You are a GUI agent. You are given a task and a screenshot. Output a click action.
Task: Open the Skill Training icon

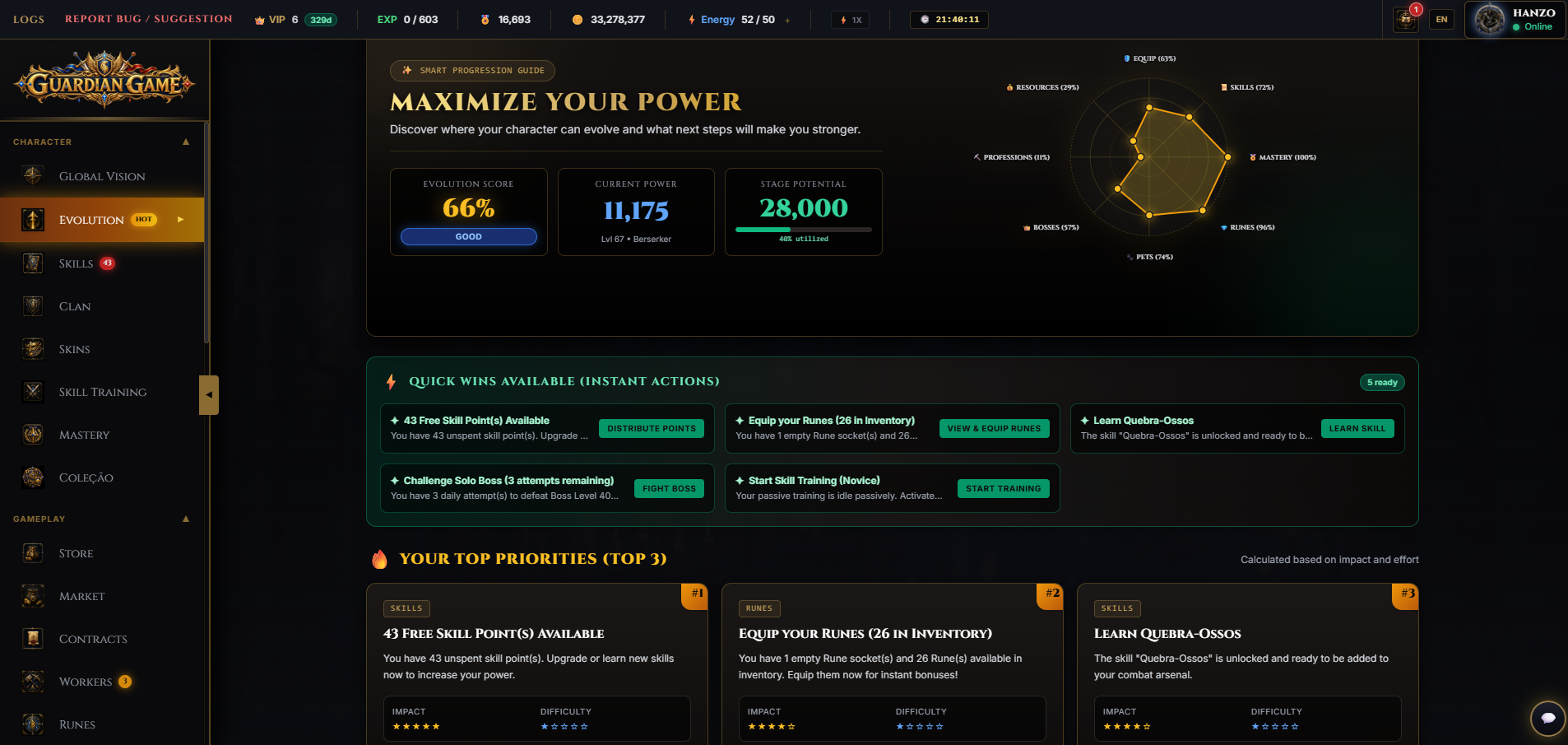pyautogui.click(x=33, y=392)
